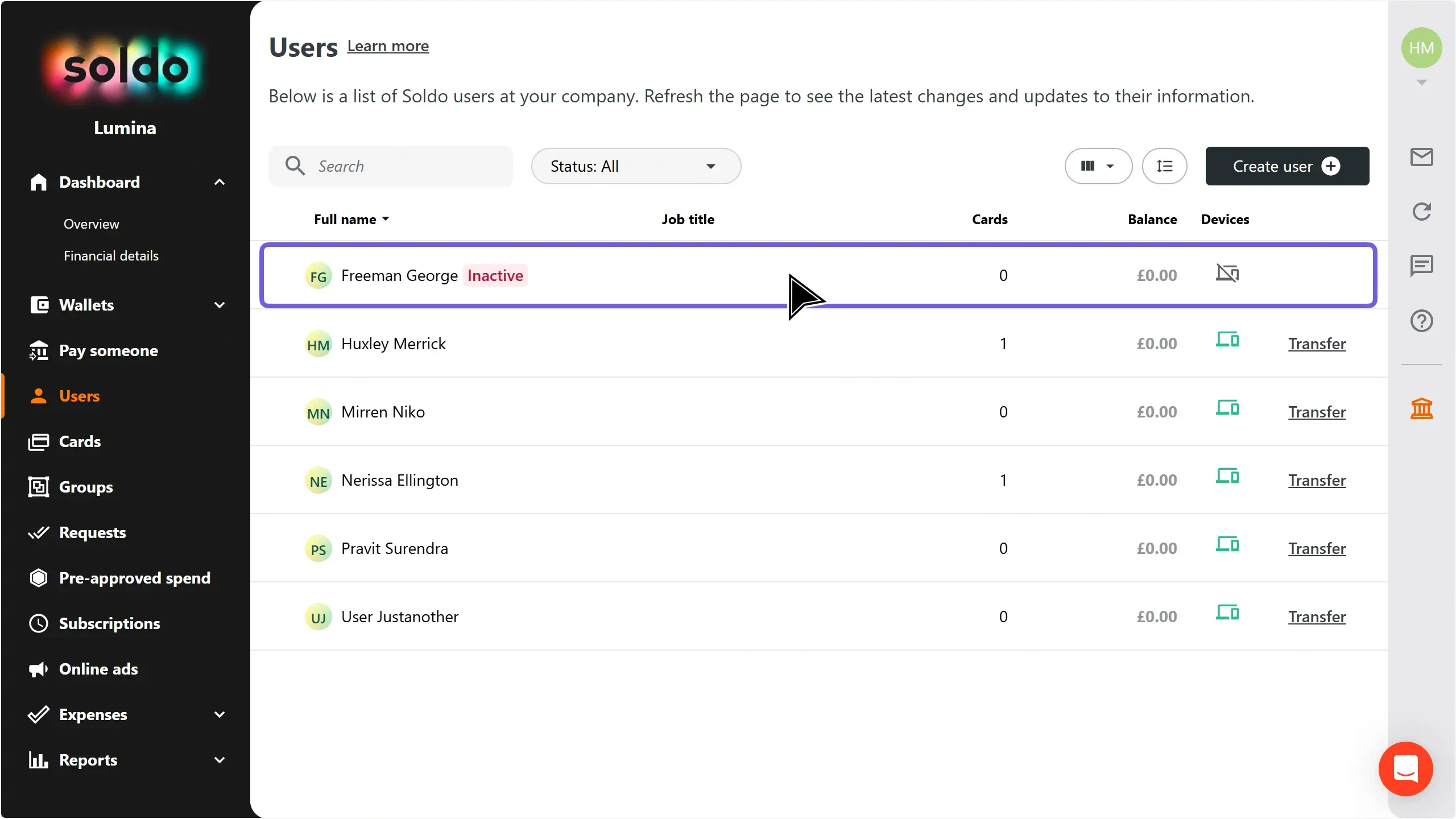Click the row density list icon button
This screenshot has width=1456, height=819.
pos(1164,166)
